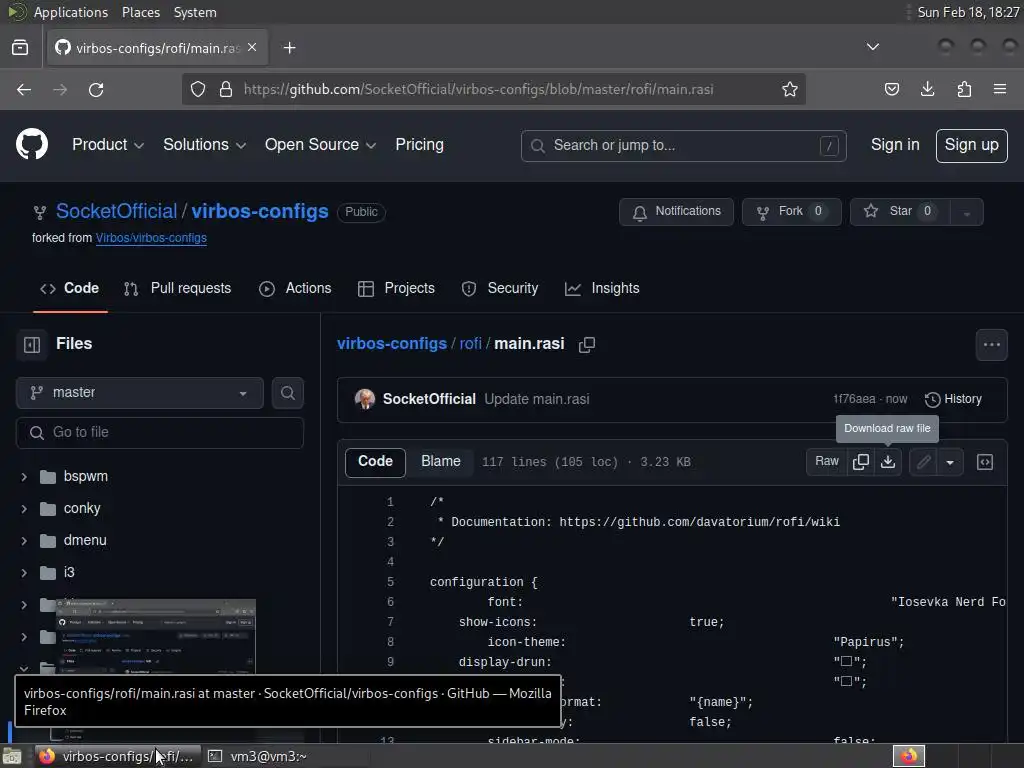Collapse the Files side panel icon

coord(32,344)
